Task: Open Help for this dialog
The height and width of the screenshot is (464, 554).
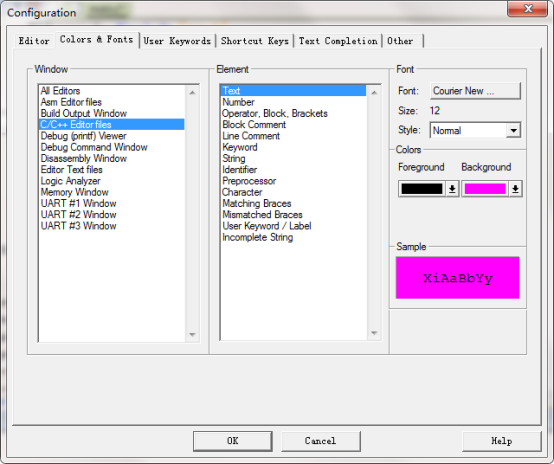Action: pyautogui.click(x=501, y=441)
